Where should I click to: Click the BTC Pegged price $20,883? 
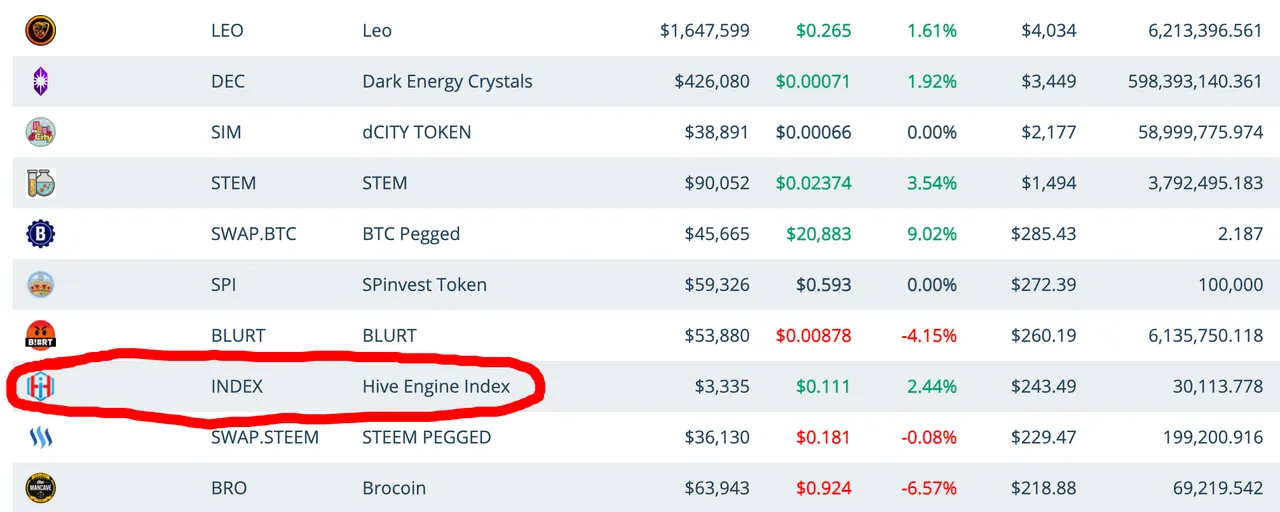click(x=819, y=234)
